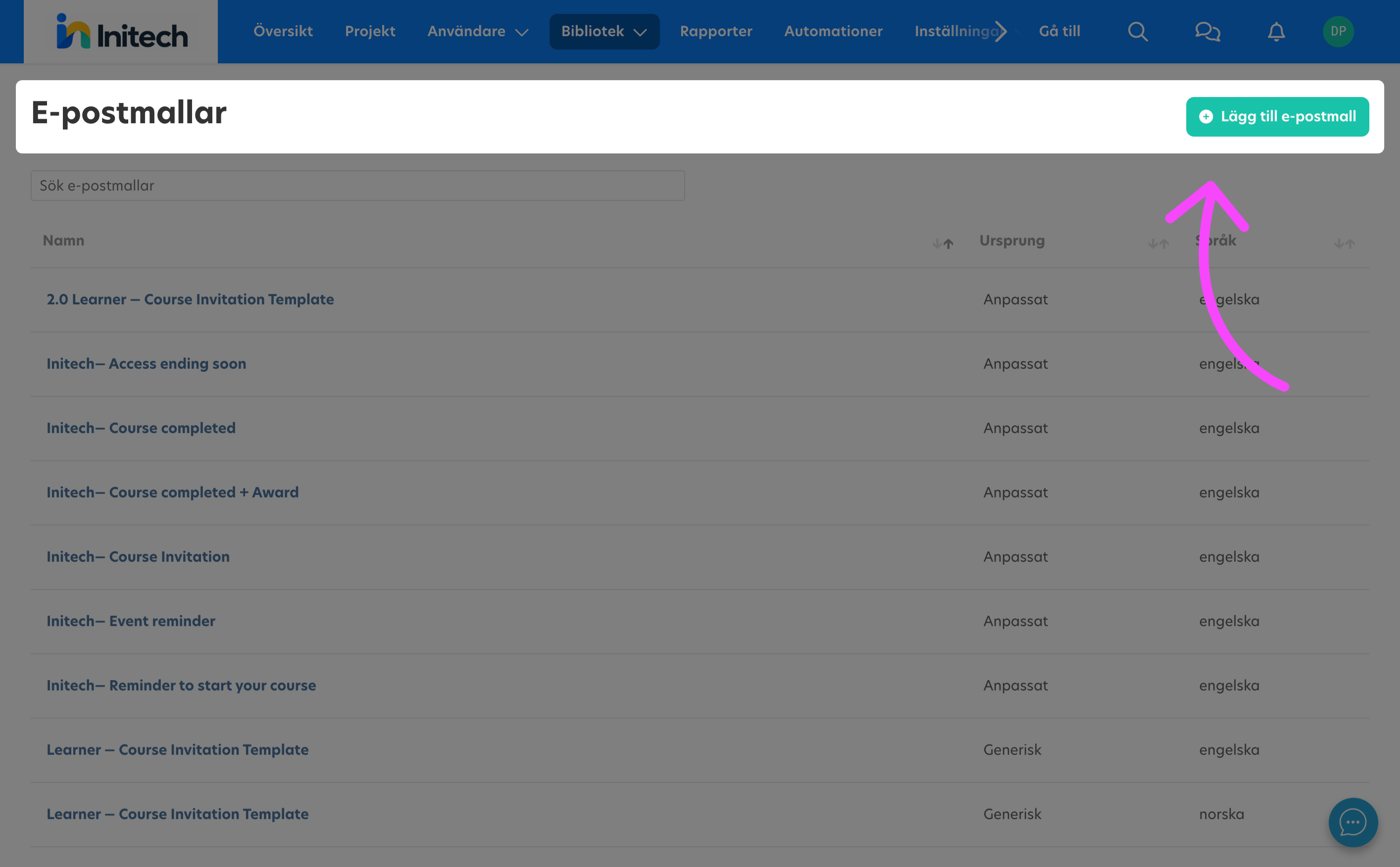The width and height of the screenshot is (1400, 867).
Task: Open the DP user avatar menu
Action: point(1338,32)
